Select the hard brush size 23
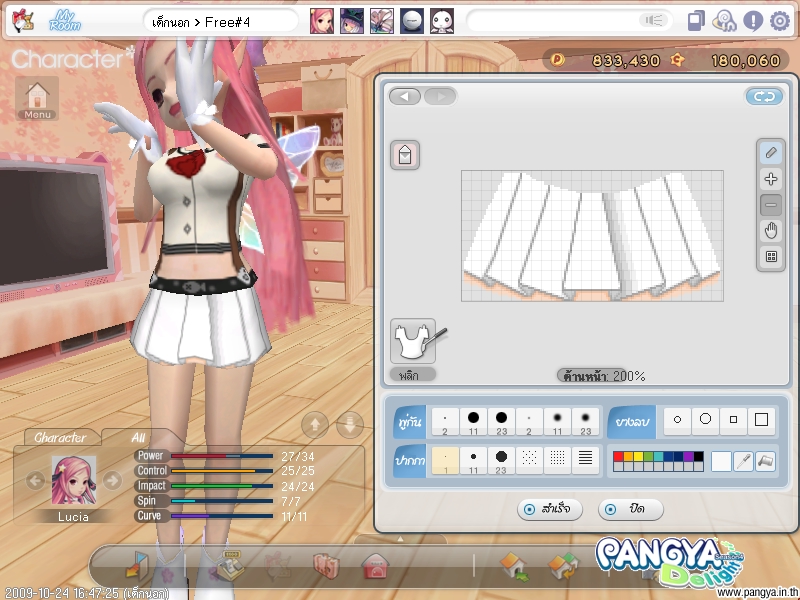 (502, 421)
